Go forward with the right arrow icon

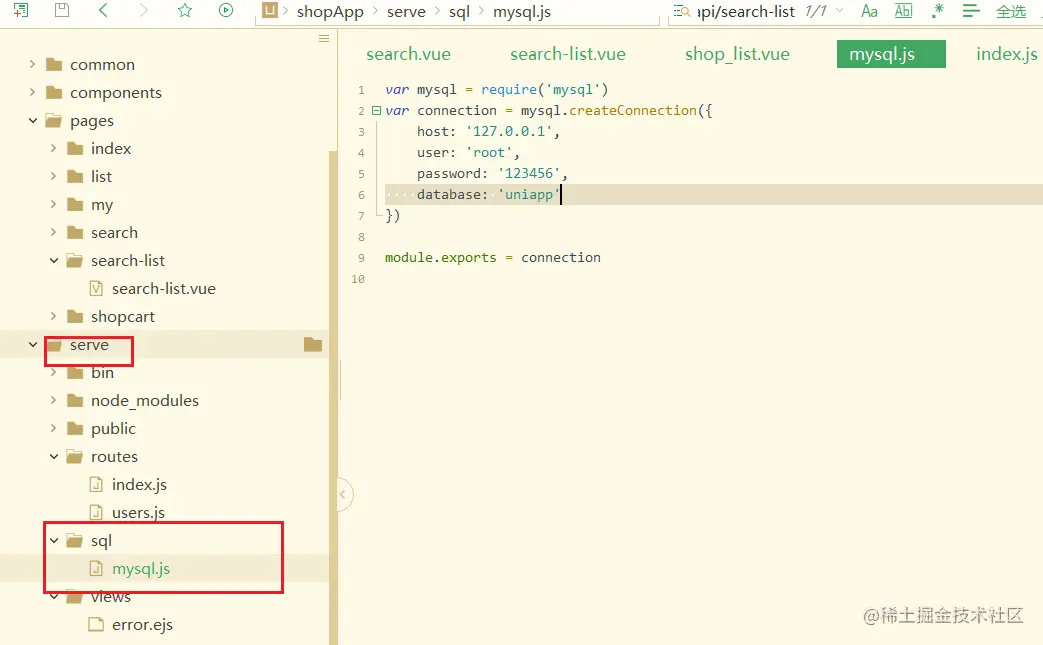[x=144, y=10]
